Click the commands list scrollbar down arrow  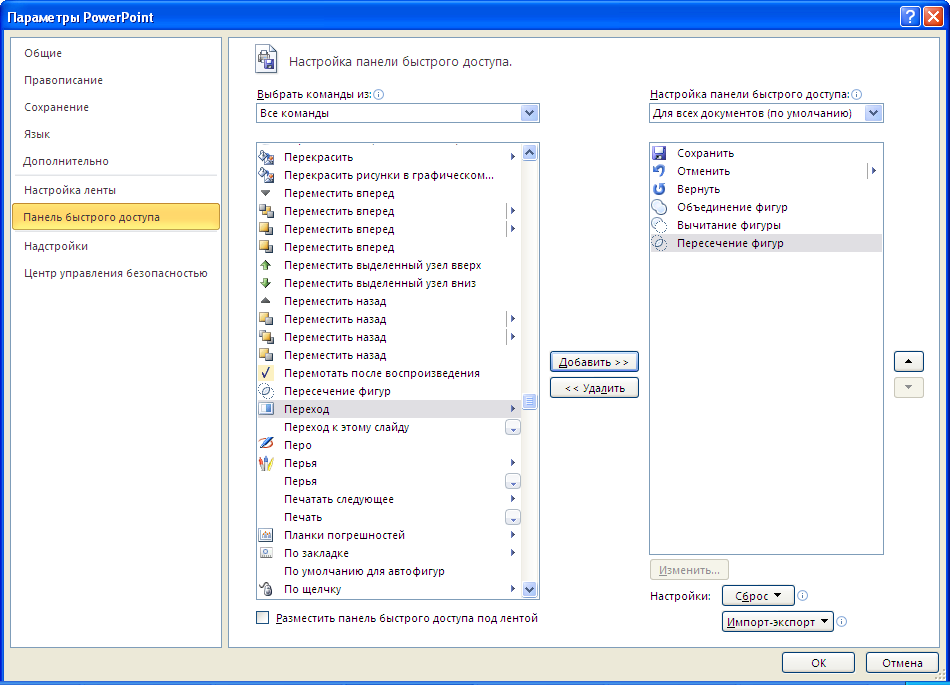(530, 589)
